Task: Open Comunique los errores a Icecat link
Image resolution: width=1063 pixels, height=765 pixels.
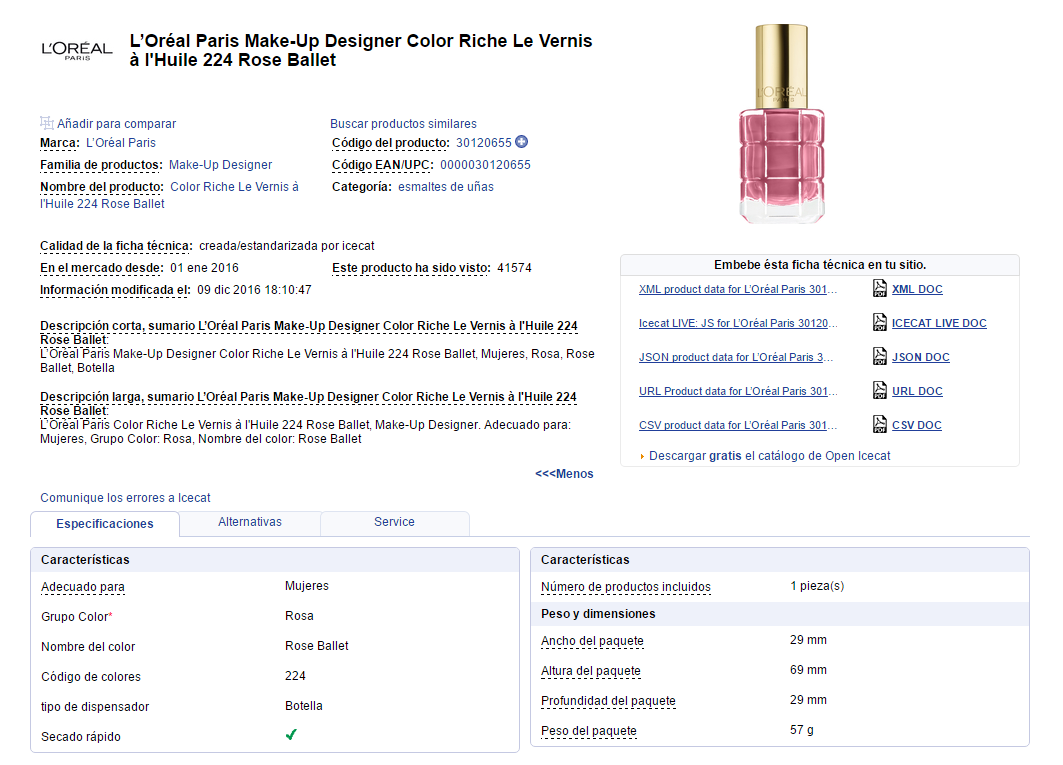Action: click(125, 498)
